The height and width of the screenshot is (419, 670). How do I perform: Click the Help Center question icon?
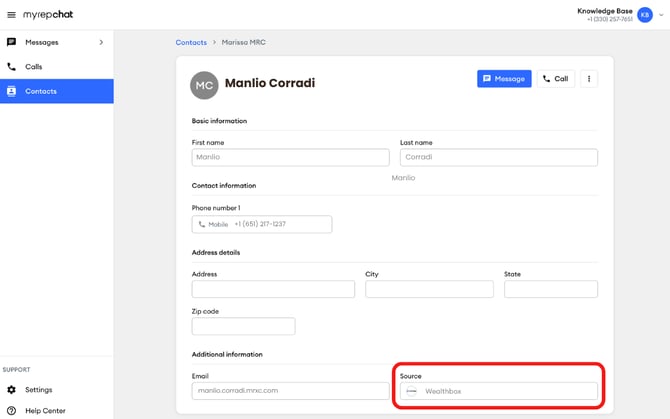[12, 410]
